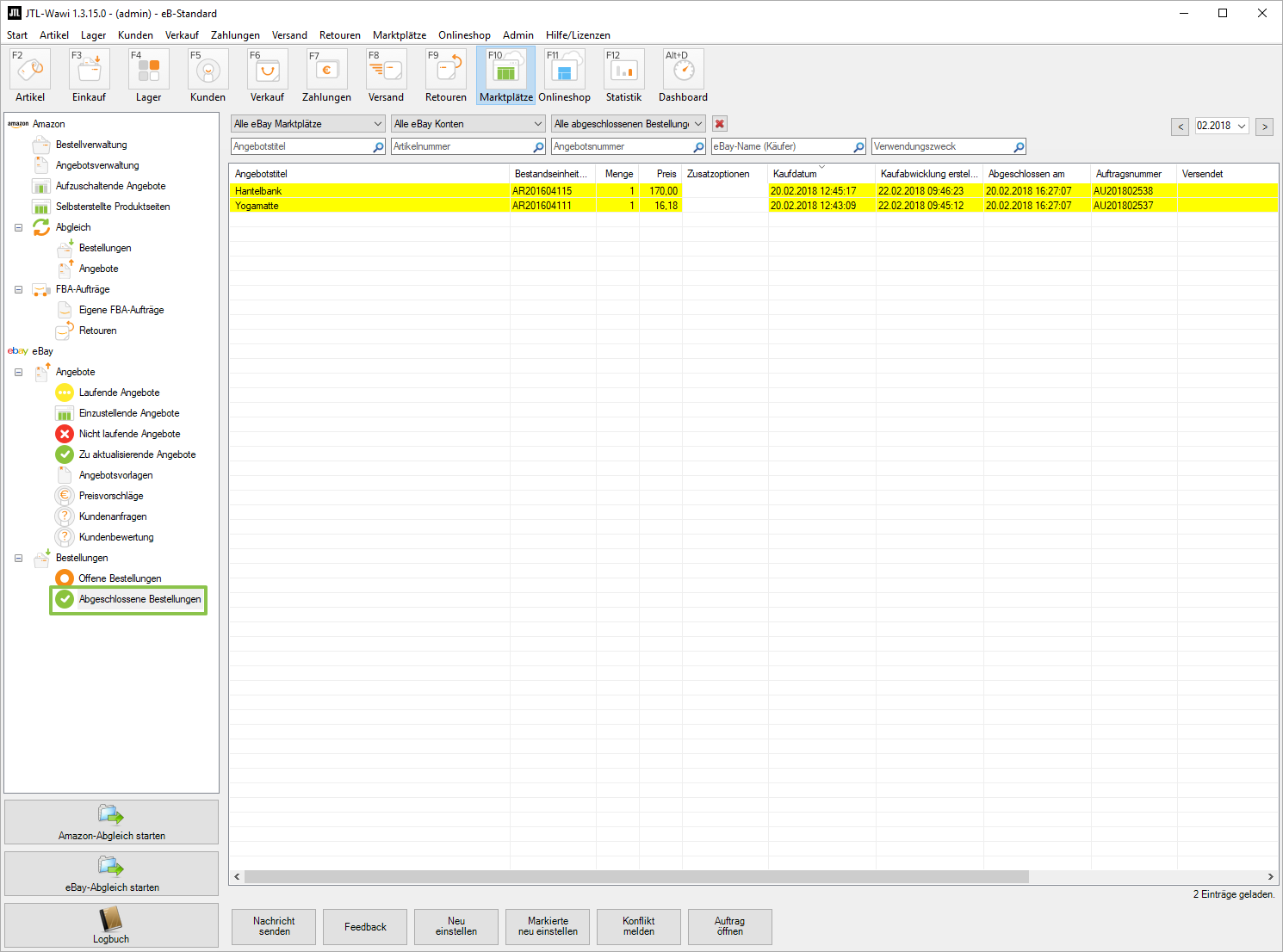Click the search icon in Angebotsnummer field
Image resolution: width=1283 pixels, height=952 pixels.
point(698,147)
